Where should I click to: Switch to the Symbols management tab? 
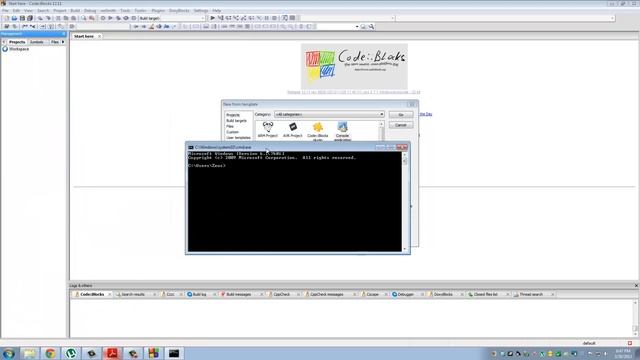coord(37,42)
